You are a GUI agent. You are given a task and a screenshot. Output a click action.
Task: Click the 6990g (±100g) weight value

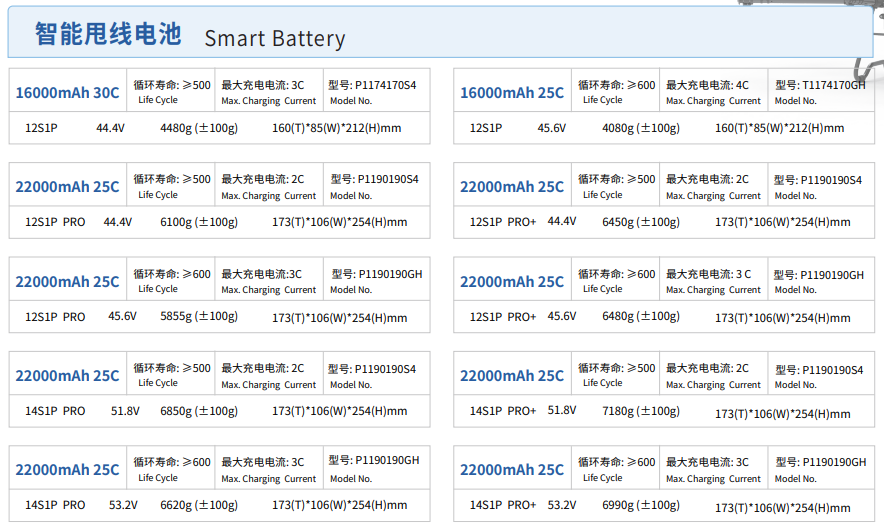[641, 505]
